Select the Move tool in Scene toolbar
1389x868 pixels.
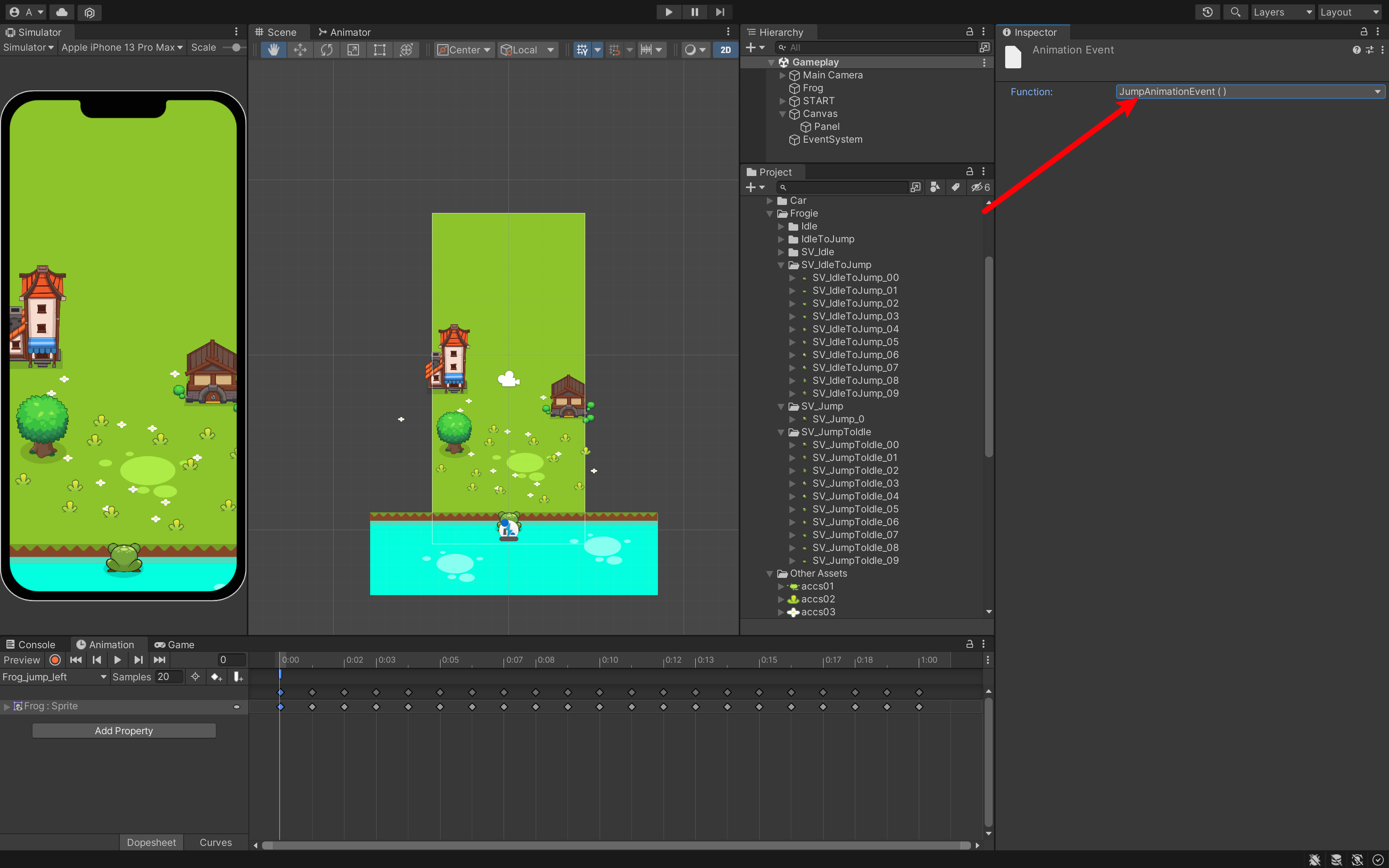(299, 50)
